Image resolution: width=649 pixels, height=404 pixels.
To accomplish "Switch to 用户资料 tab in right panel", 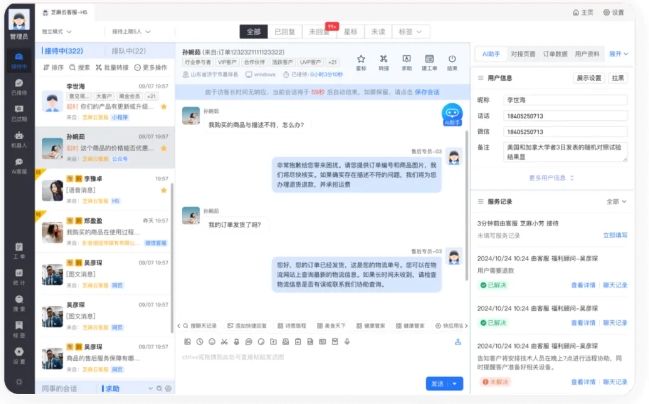I will 587,54.
